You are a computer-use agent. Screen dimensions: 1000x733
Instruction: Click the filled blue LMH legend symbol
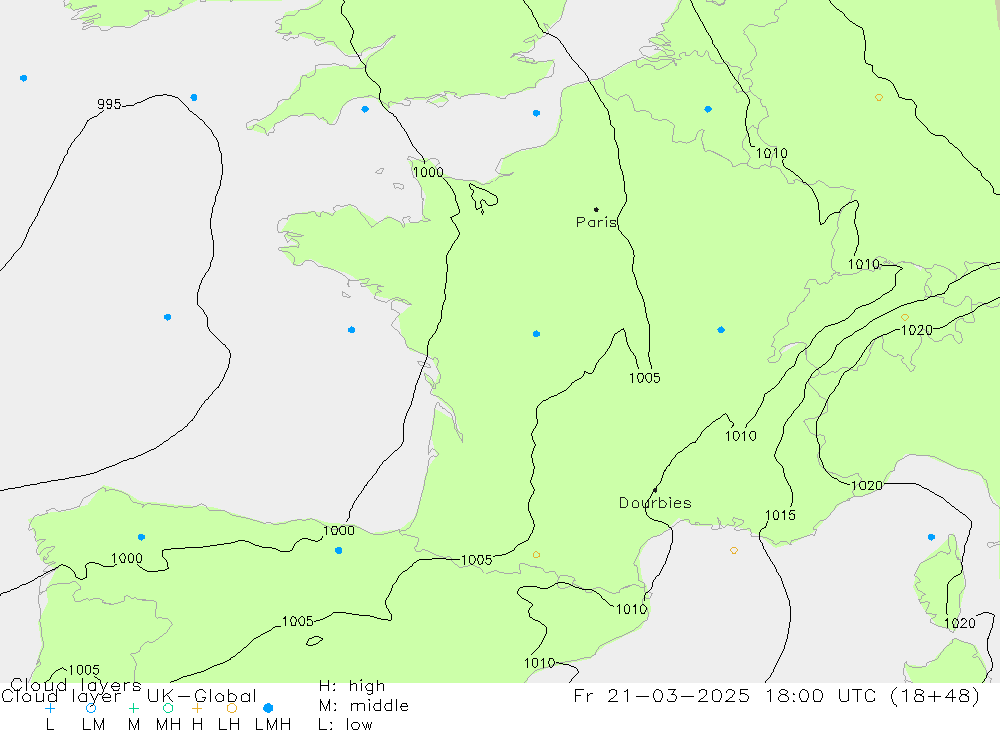[268, 708]
